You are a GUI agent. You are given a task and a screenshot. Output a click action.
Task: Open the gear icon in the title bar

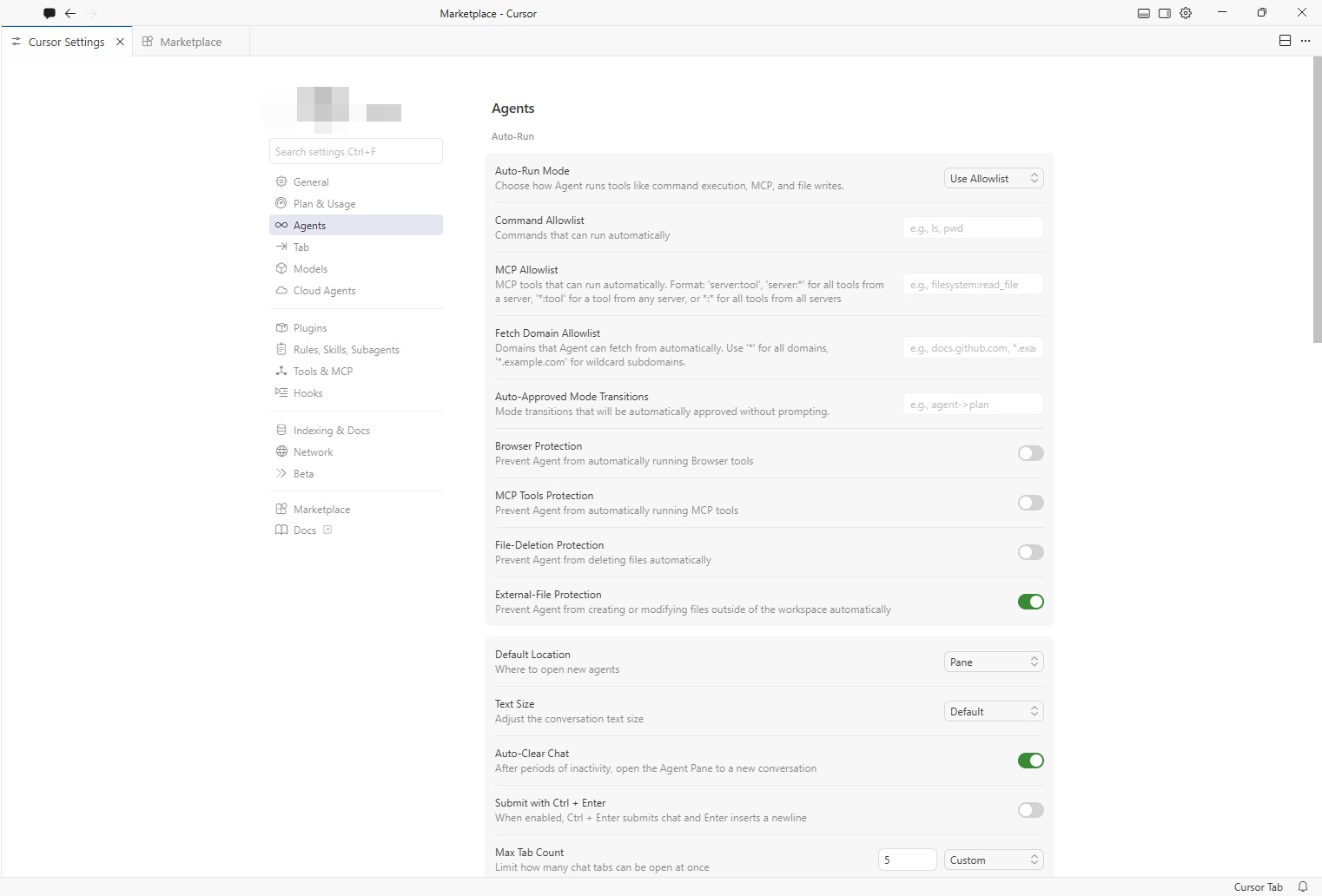[x=1186, y=13]
